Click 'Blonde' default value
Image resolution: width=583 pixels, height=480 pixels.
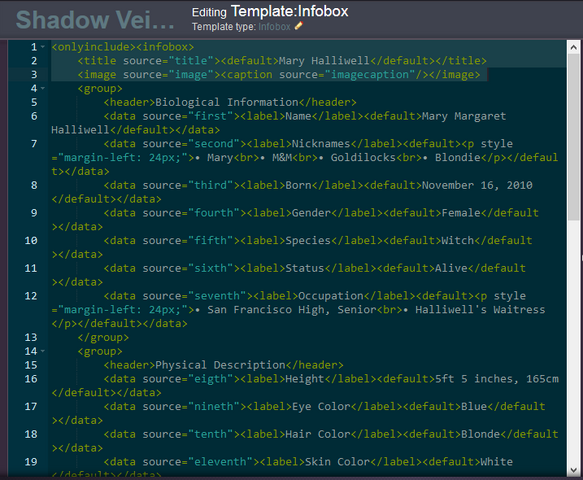pyautogui.click(x=480, y=434)
